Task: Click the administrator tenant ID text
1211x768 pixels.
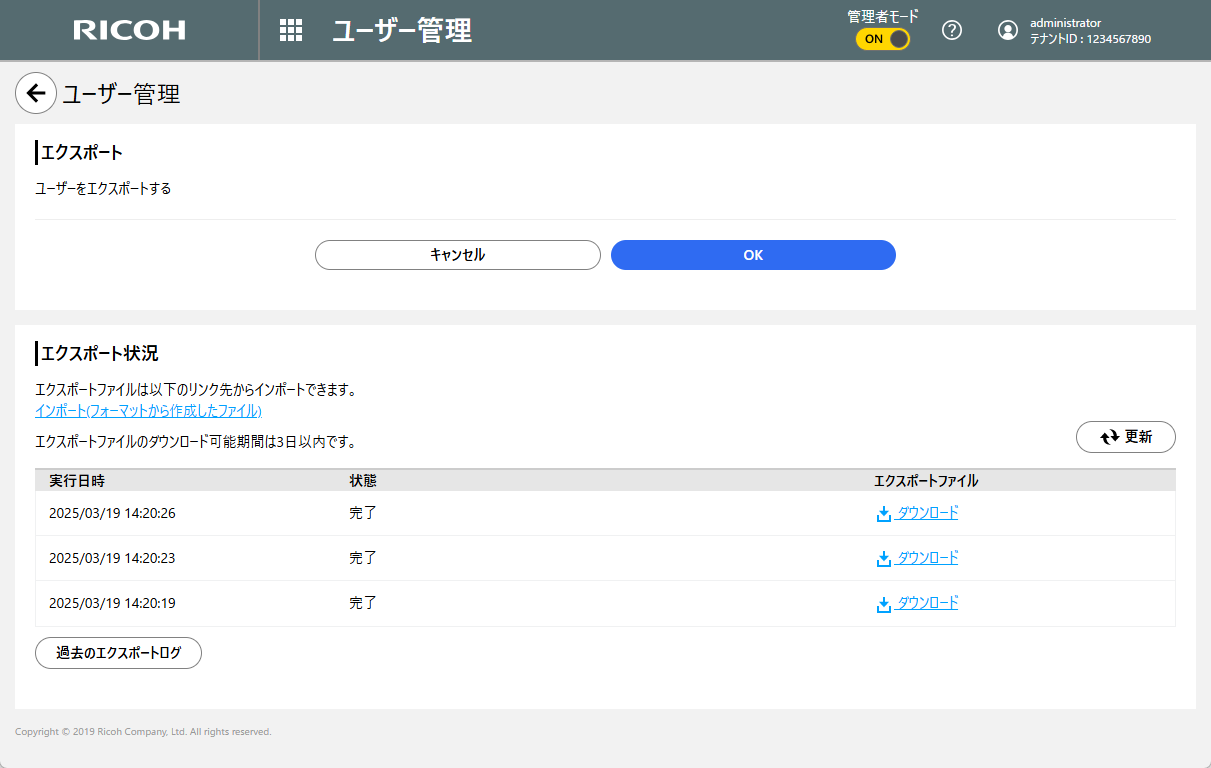Action: click(x=1090, y=39)
